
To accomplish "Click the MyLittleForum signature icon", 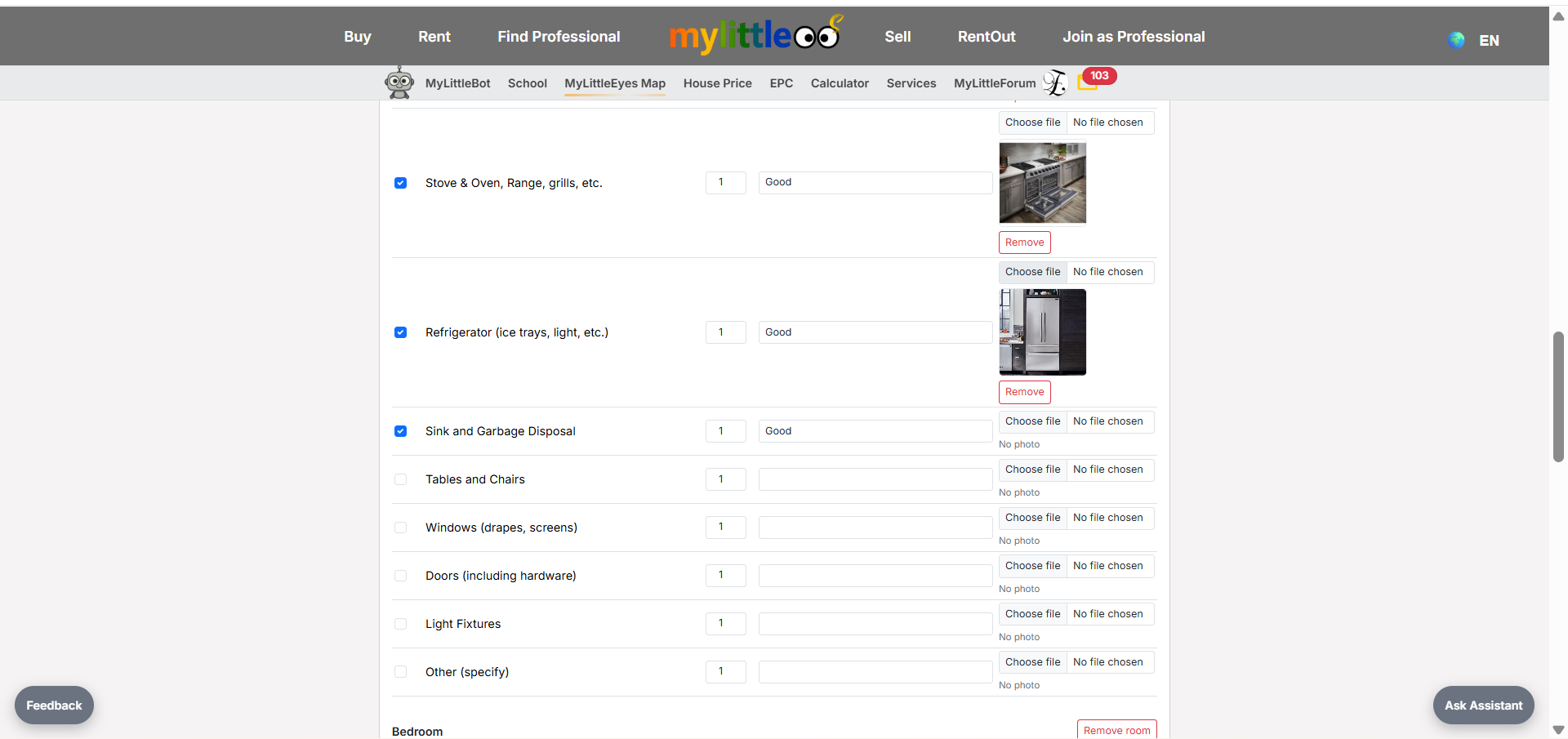I will tap(1054, 82).
